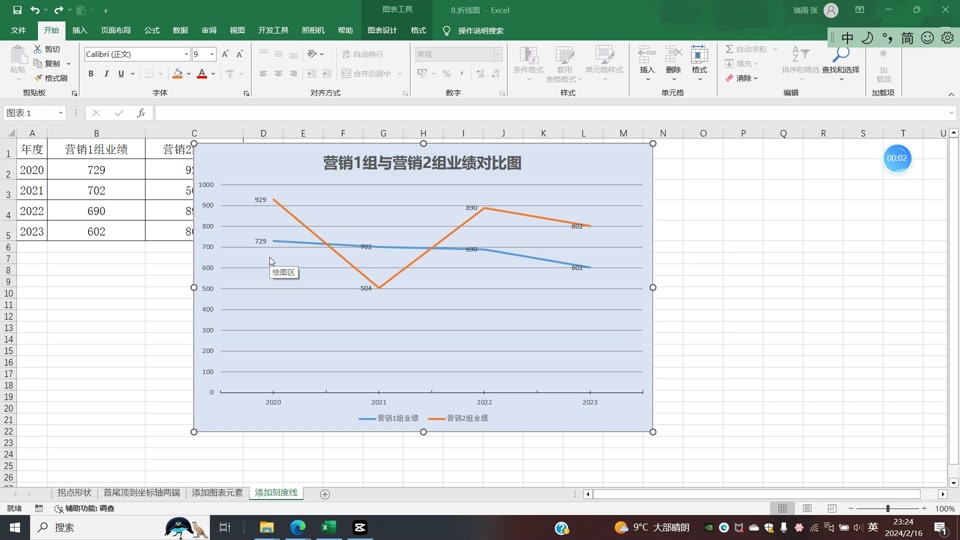Screen dimensions: 960x540
Task: Open File Explorer from taskbar
Action: (x=266, y=527)
